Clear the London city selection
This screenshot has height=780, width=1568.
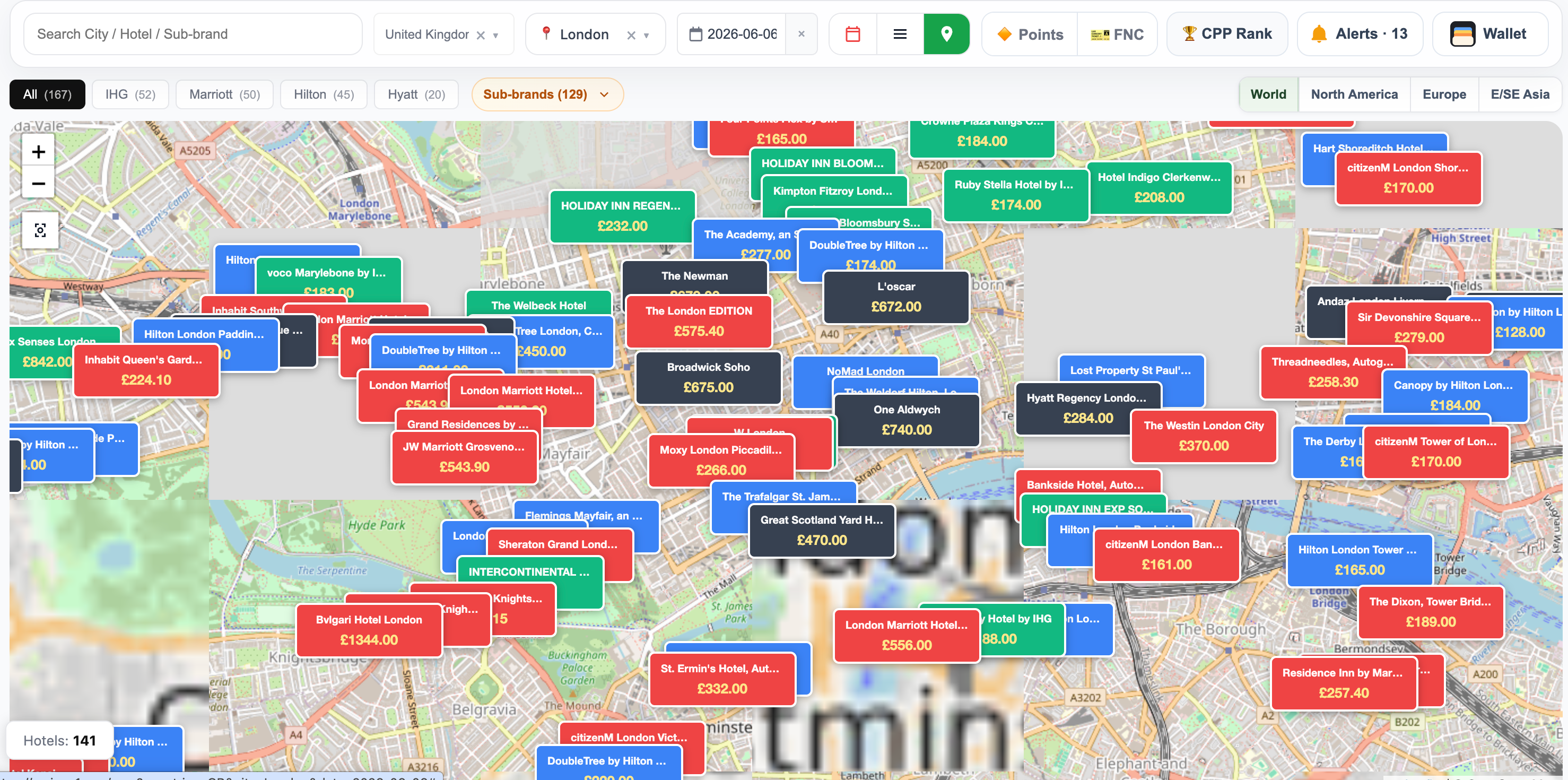tap(631, 36)
